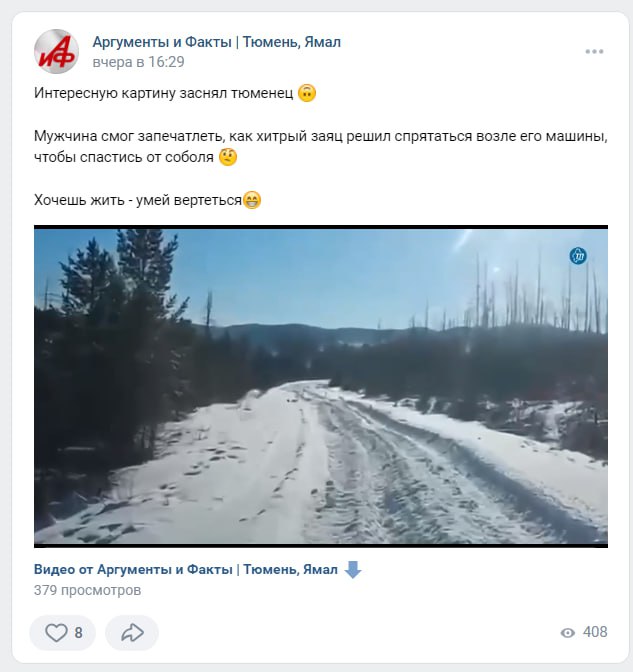This screenshot has width=633, height=672.
Task: Click the post timestamp вчера в 16:29
Action: 138,62
